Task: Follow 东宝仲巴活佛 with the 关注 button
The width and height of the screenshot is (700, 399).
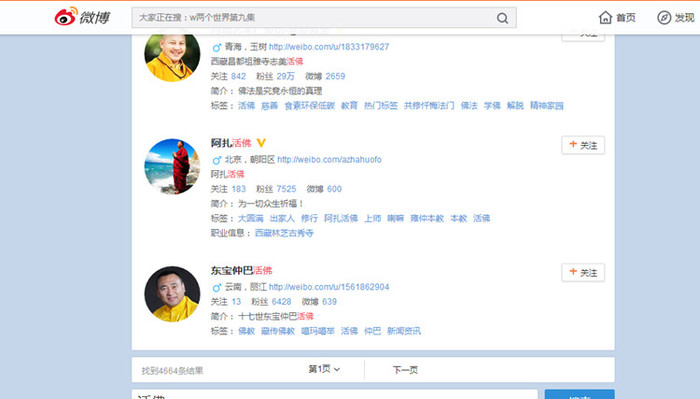Action: point(583,272)
